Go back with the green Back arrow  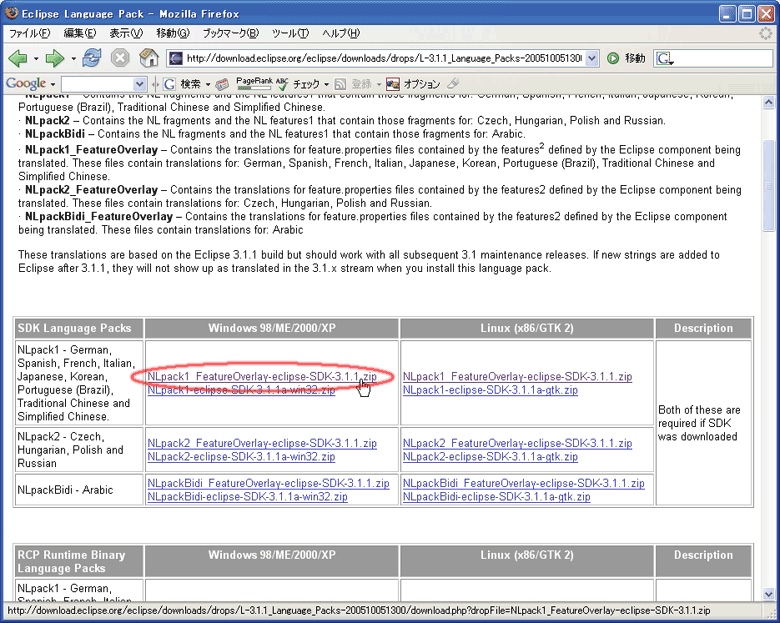click(x=18, y=59)
